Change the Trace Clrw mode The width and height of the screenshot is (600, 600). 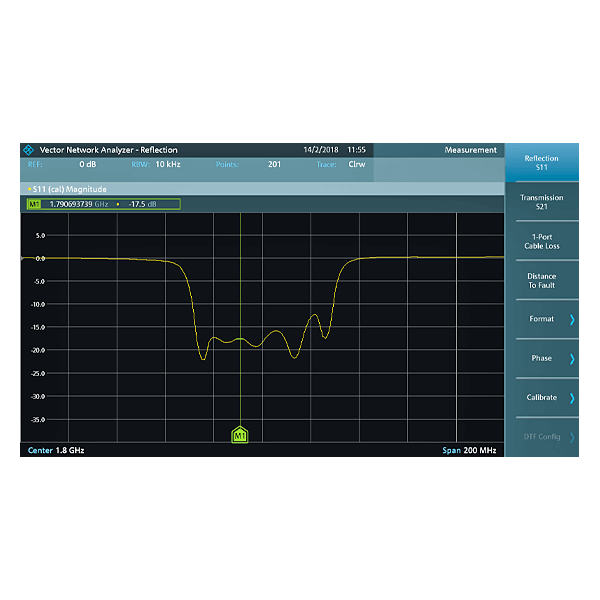point(356,164)
